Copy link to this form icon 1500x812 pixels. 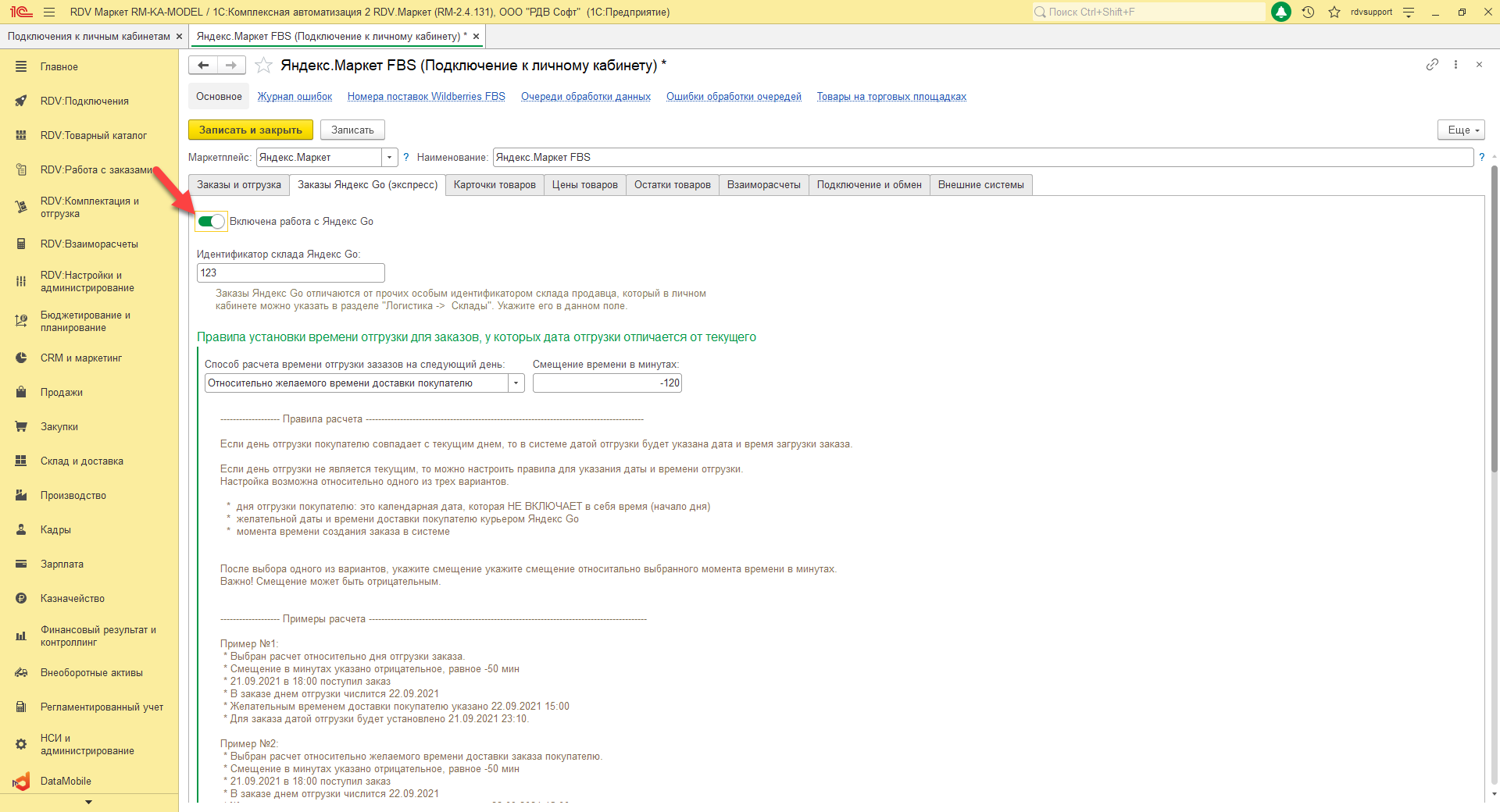click(1432, 65)
